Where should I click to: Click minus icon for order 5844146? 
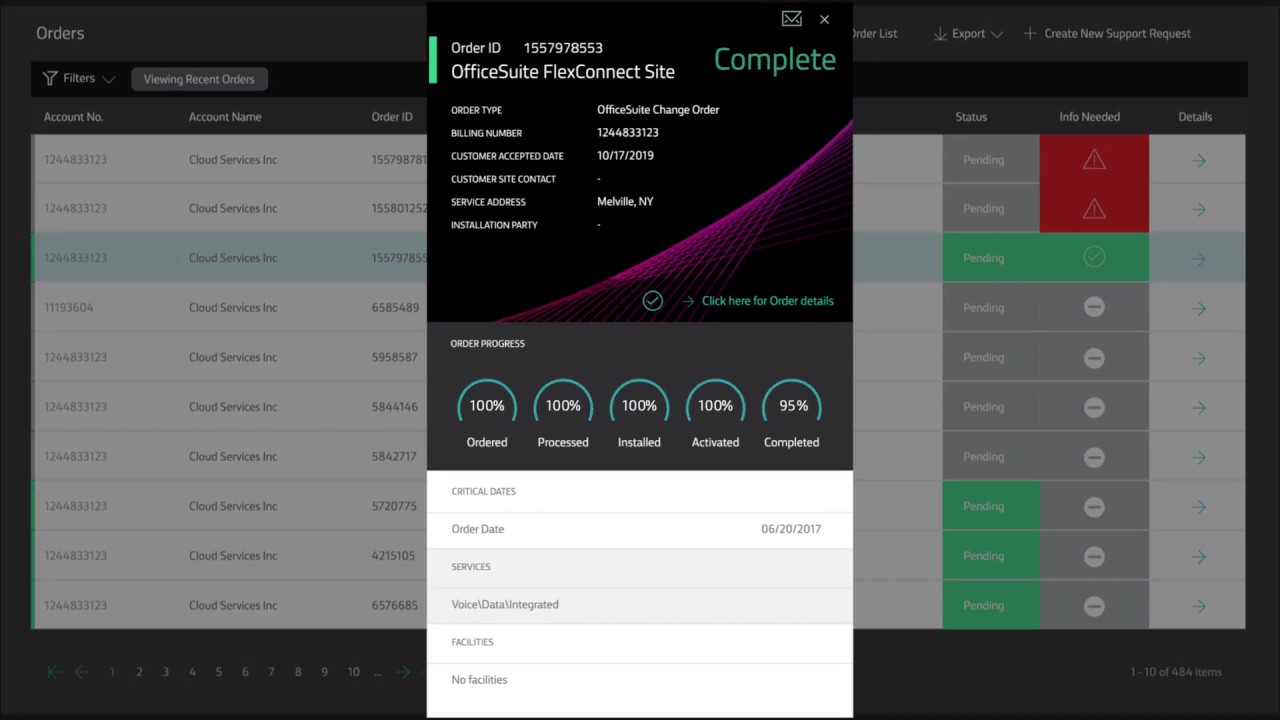pyautogui.click(x=1094, y=407)
